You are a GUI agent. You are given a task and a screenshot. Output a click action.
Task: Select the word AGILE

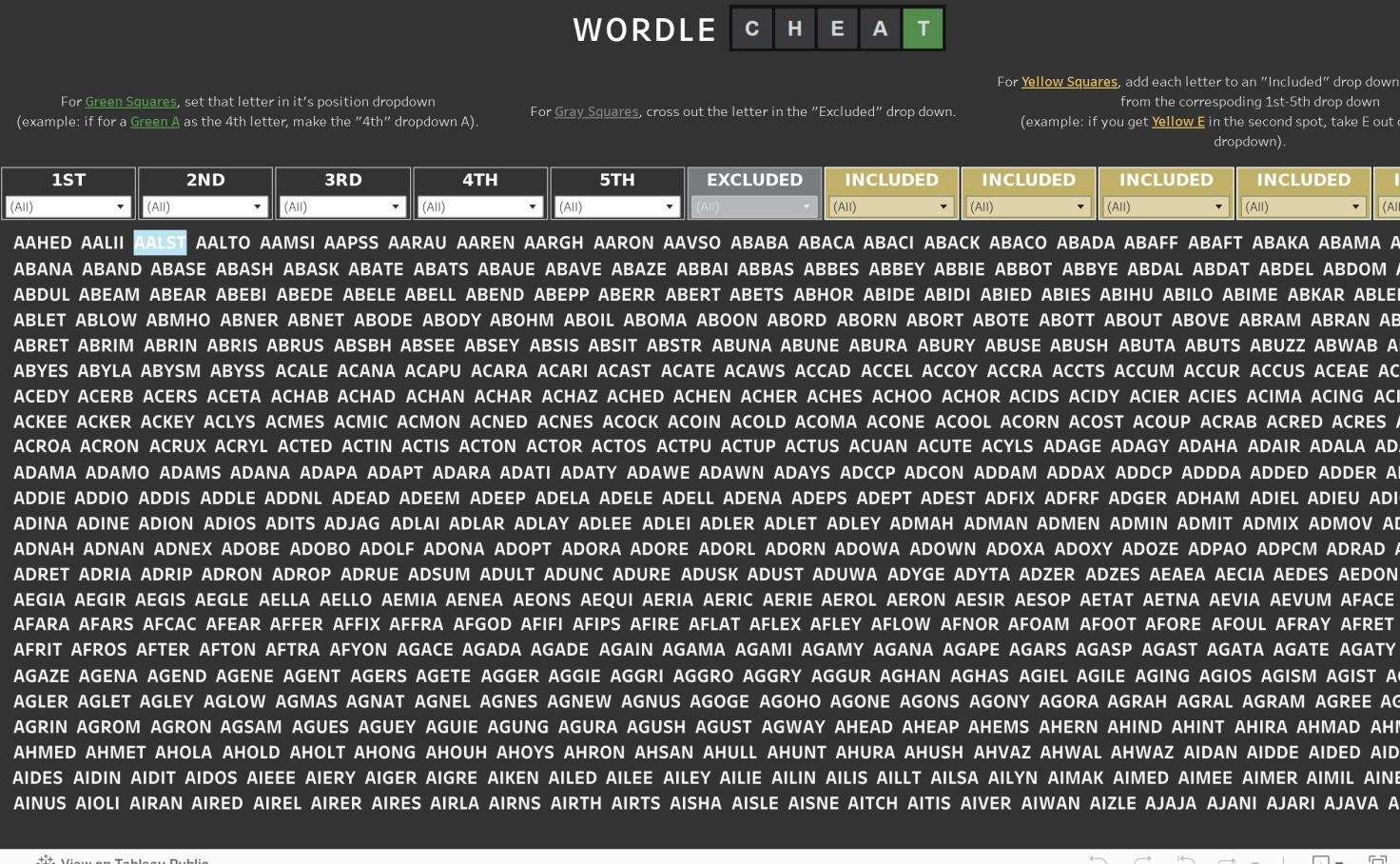[x=1101, y=677]
